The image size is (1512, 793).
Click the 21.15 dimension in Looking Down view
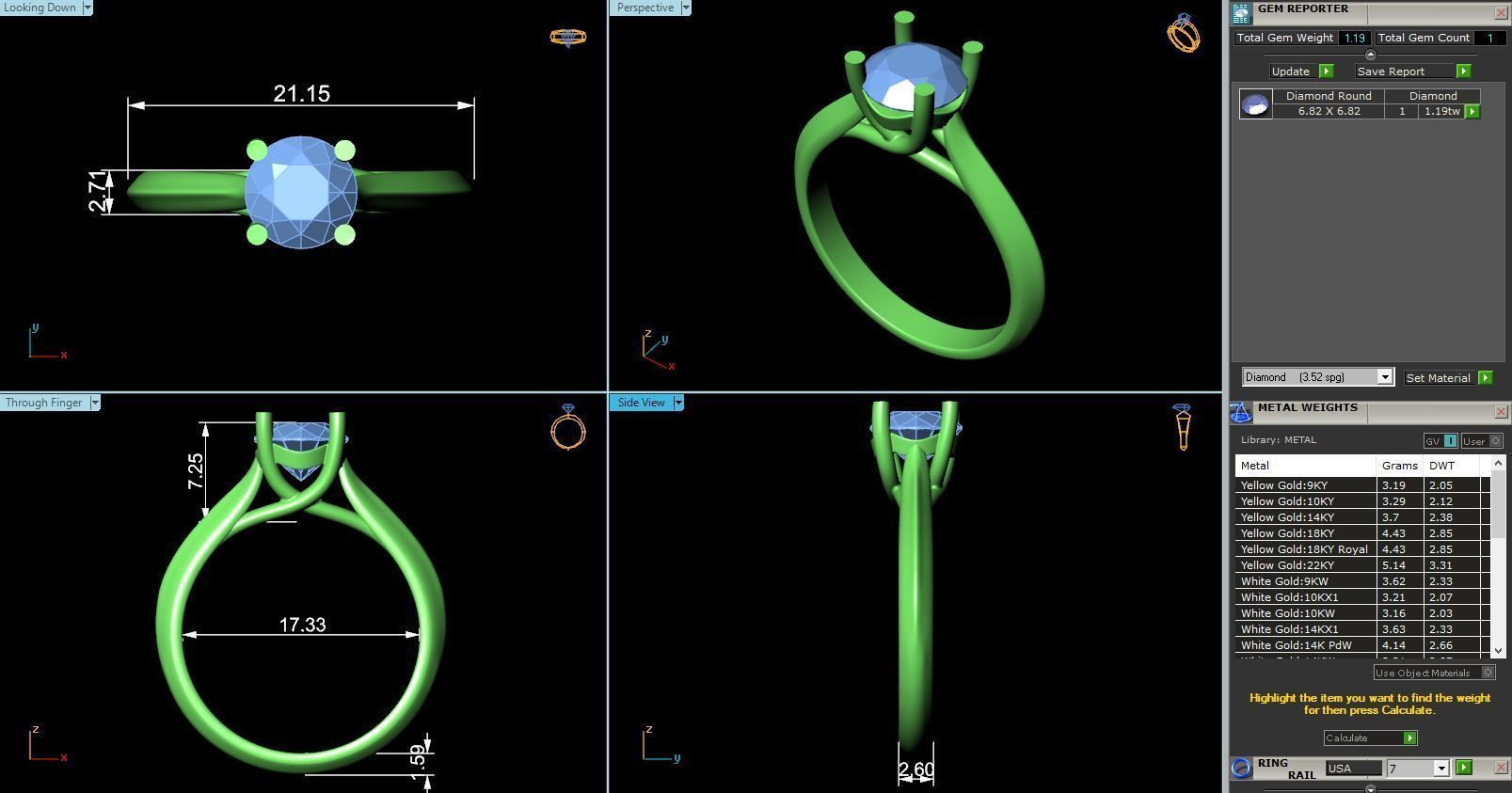point(302,93)
